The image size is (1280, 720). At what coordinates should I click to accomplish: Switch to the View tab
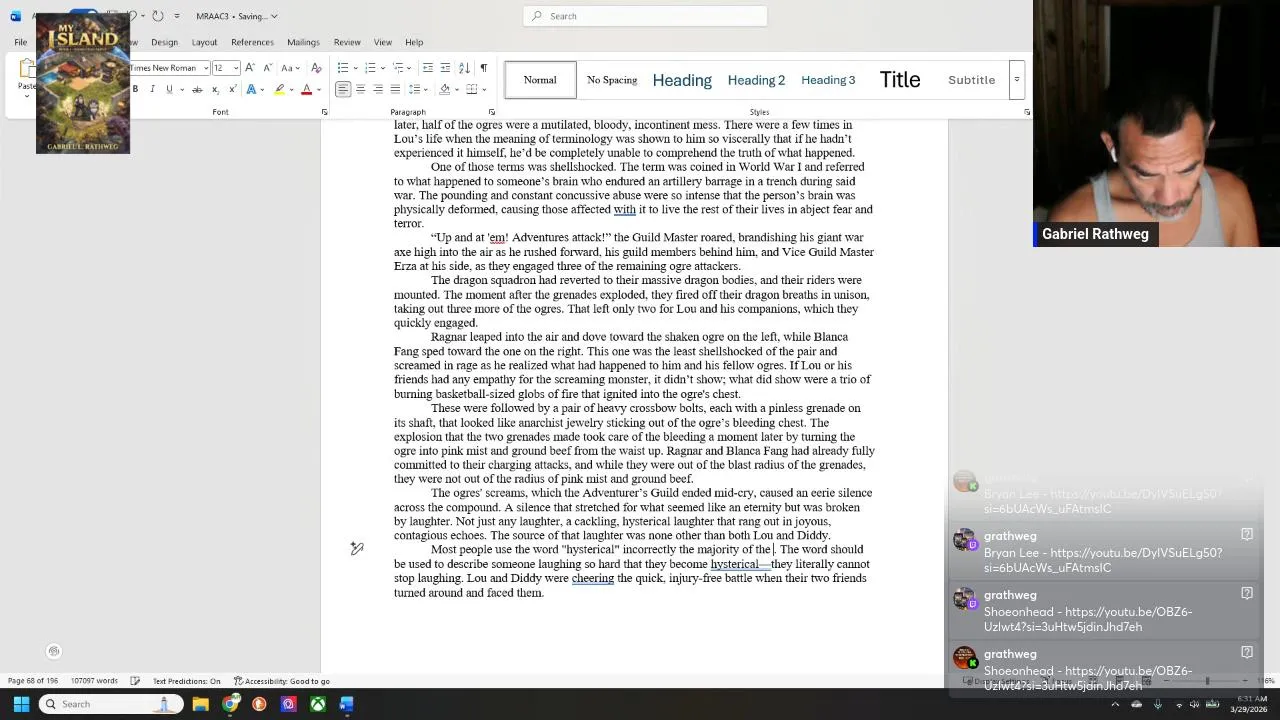382,42
